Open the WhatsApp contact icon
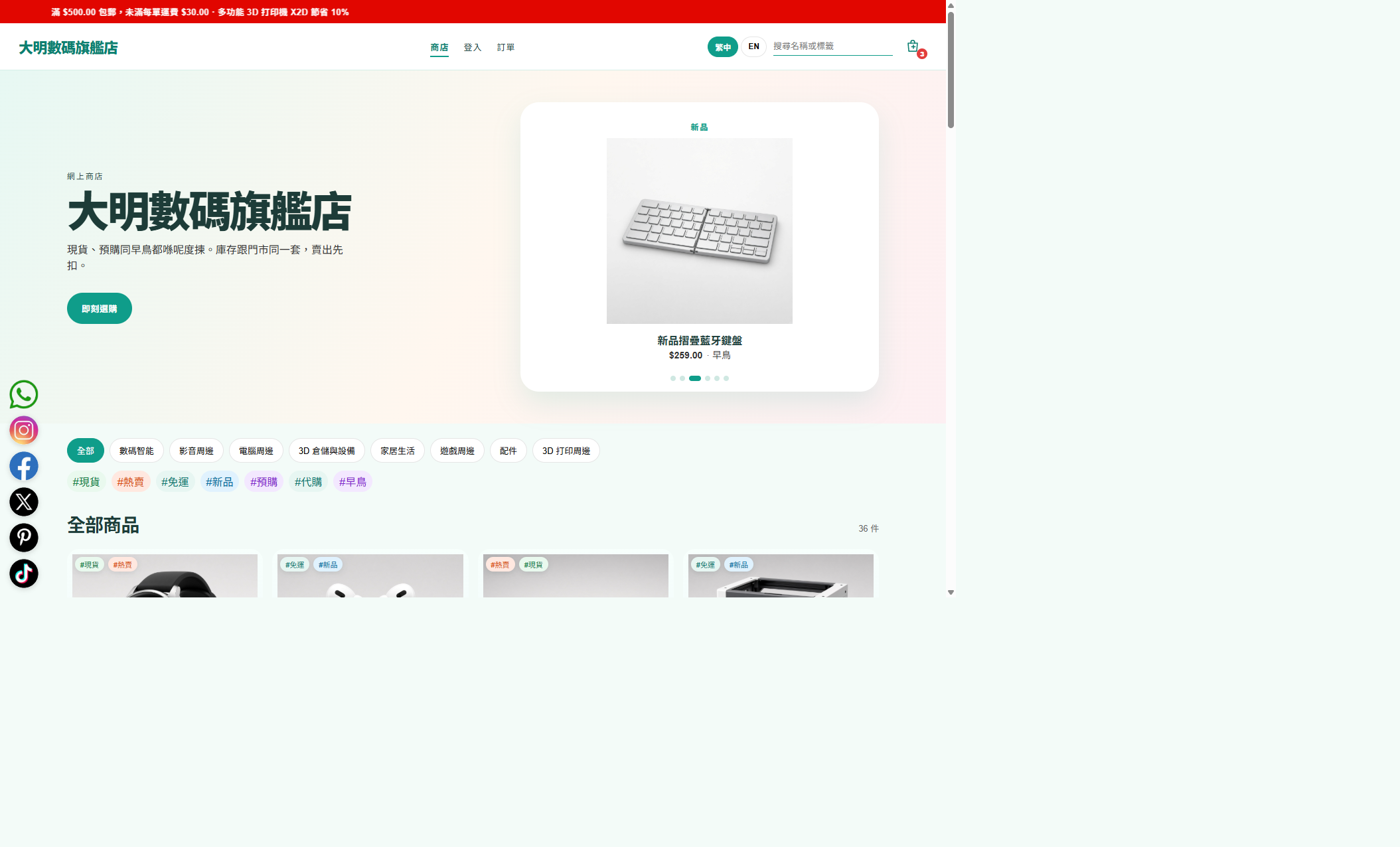1400x847 pixels. pyautogui.click(x=24, y=395)
